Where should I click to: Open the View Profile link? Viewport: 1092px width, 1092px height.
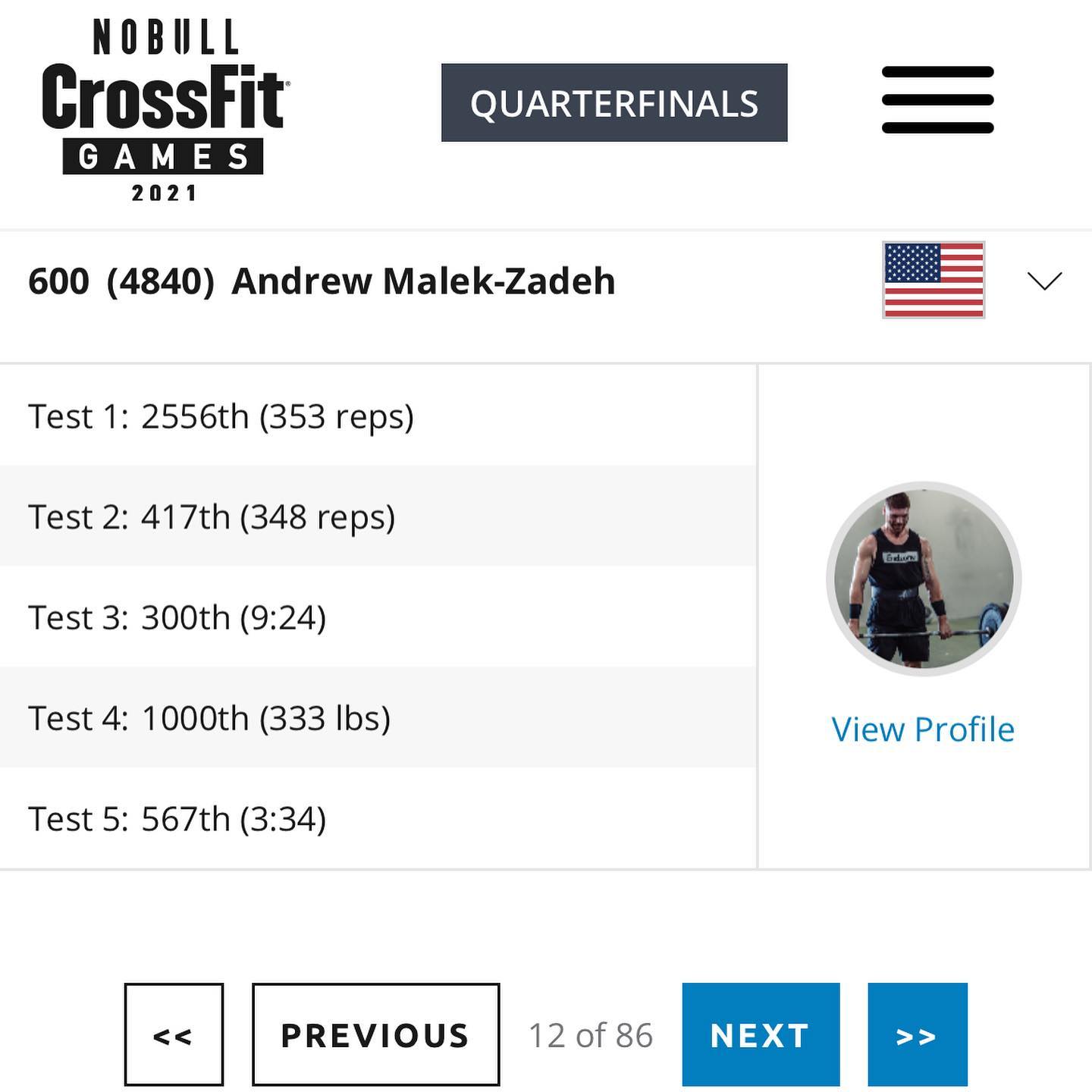[923, 730]
